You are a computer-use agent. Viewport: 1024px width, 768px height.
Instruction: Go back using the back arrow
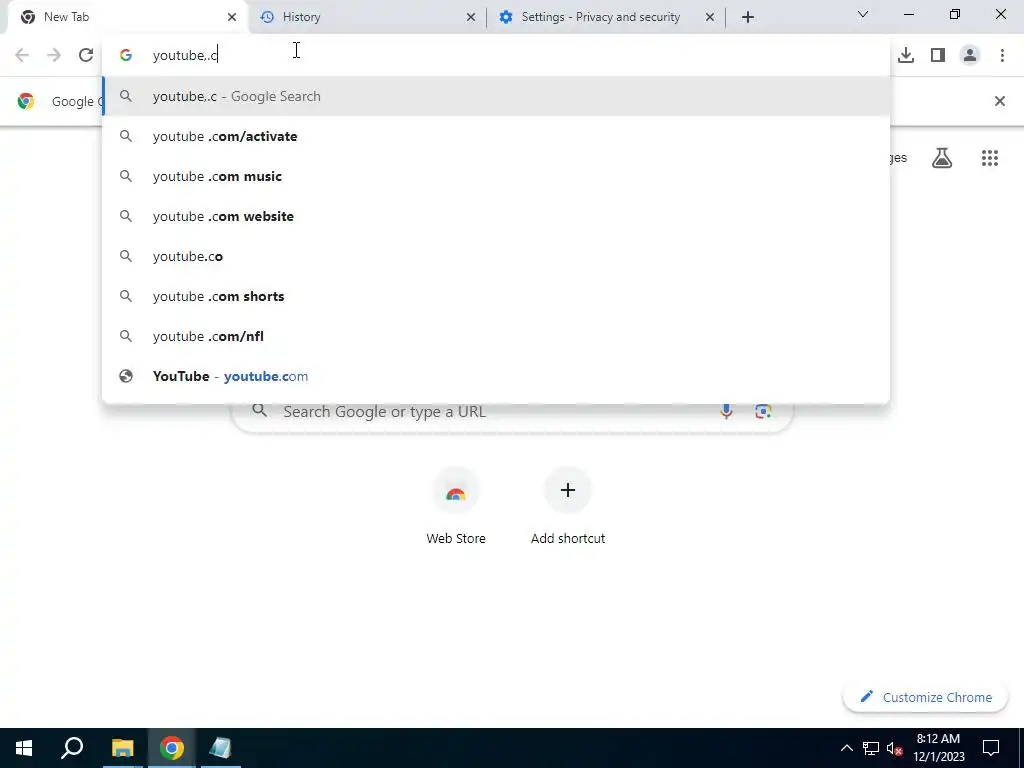pyautogui.click(x=22, y=56)
